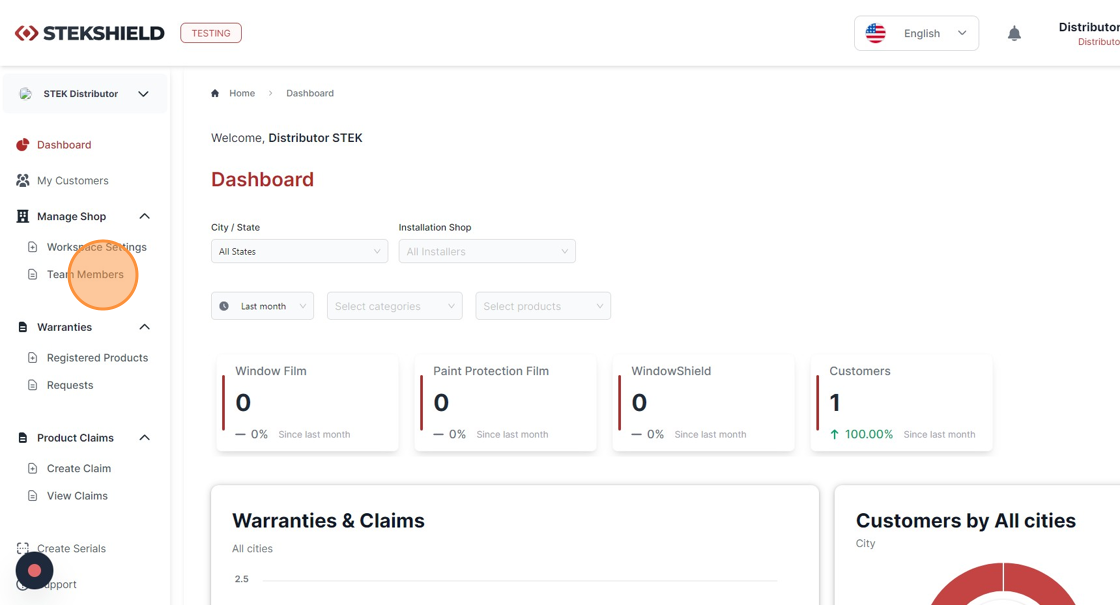This screenshot has height=605, width=1120.
Task: Click Home breadcrumb link
Action: (241, 93)
